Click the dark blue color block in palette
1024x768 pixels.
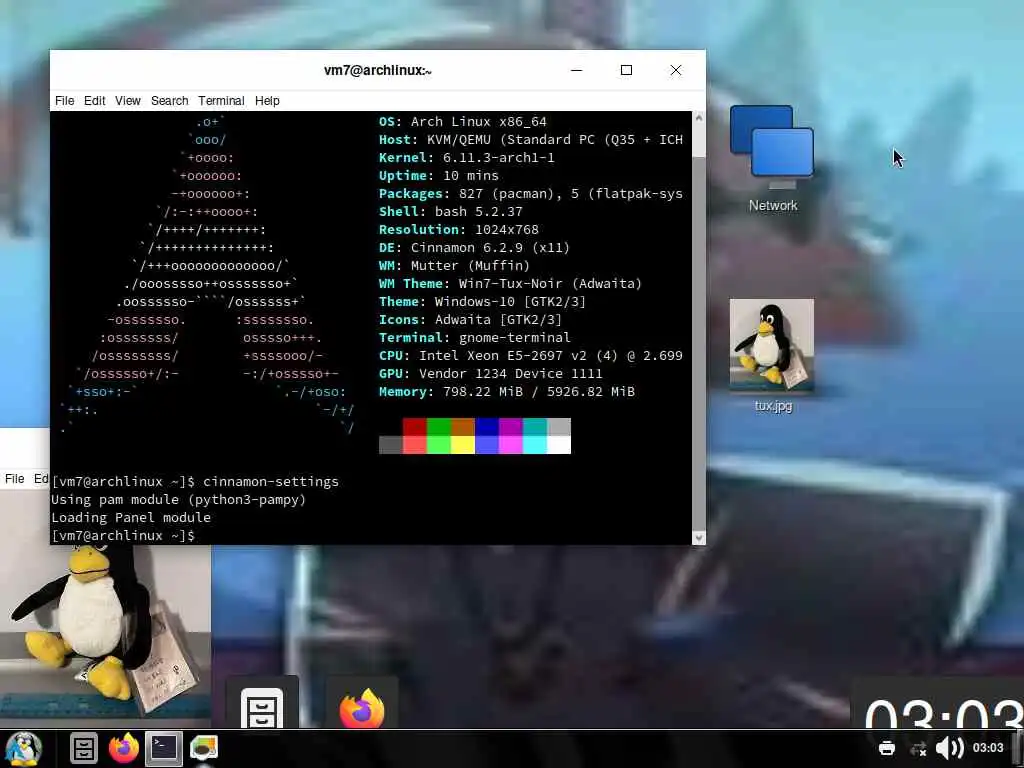pyautogui.click(x=487, y=426)
